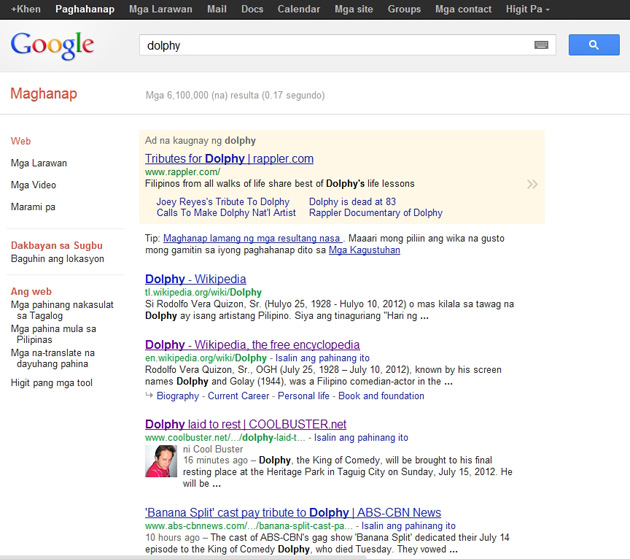Open Mail from the top bar
Viewport: 630px width, 559px height.
[x=217, y=9]
